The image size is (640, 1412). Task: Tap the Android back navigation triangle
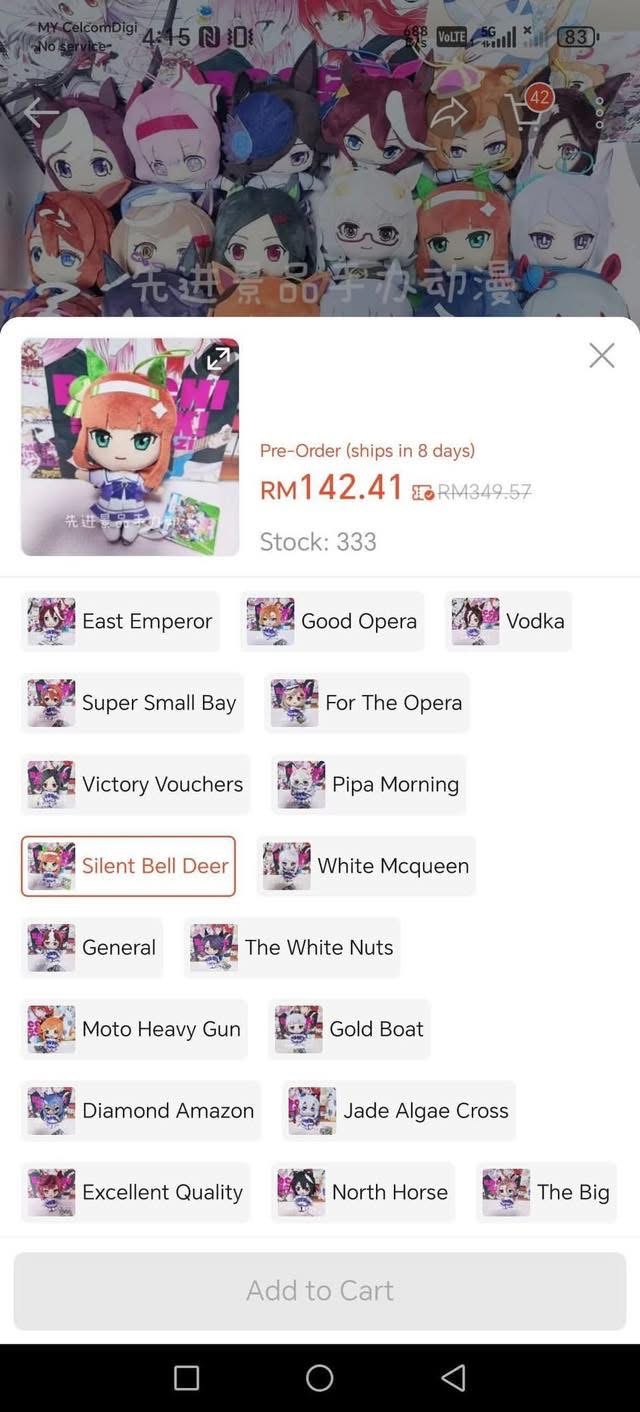453,1378
